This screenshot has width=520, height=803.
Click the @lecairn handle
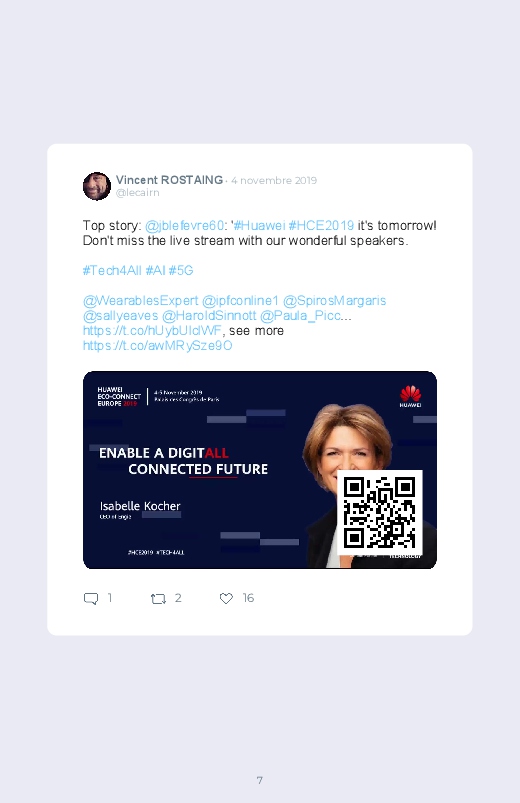click(137, 193)
